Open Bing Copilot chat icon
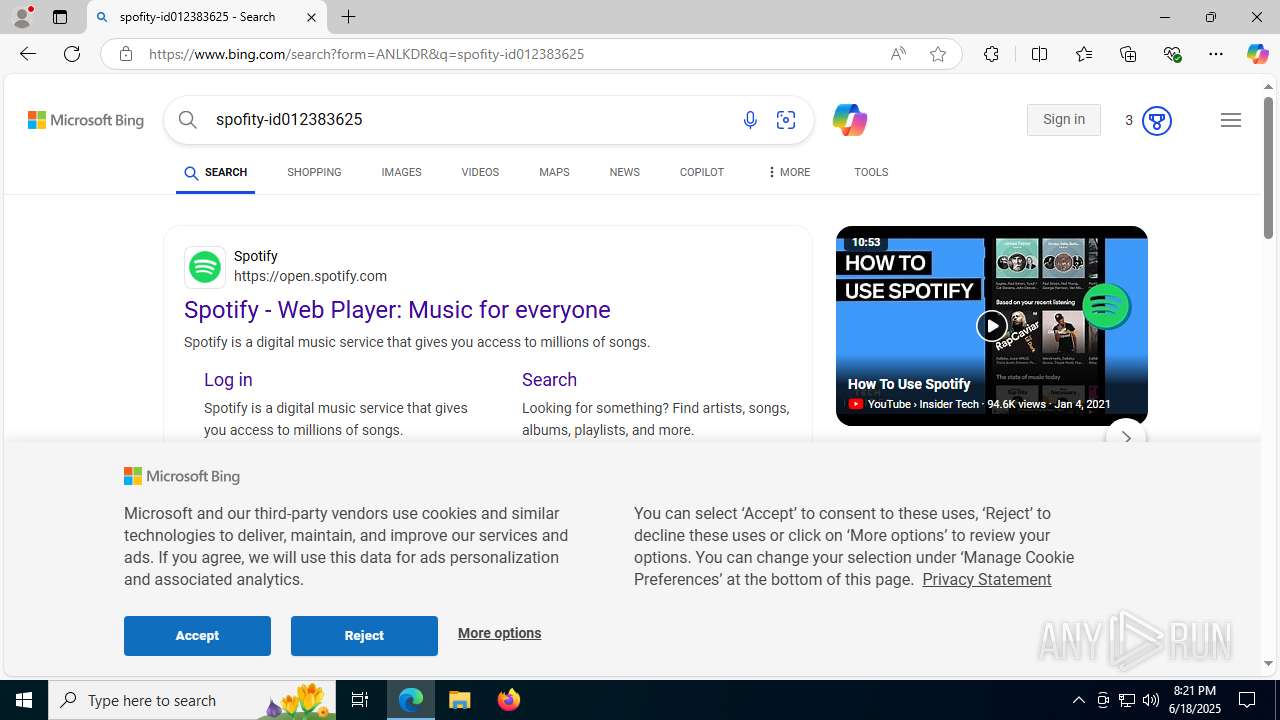Image resolution: width=1280 pixels, height=720 pixels. 849,120
